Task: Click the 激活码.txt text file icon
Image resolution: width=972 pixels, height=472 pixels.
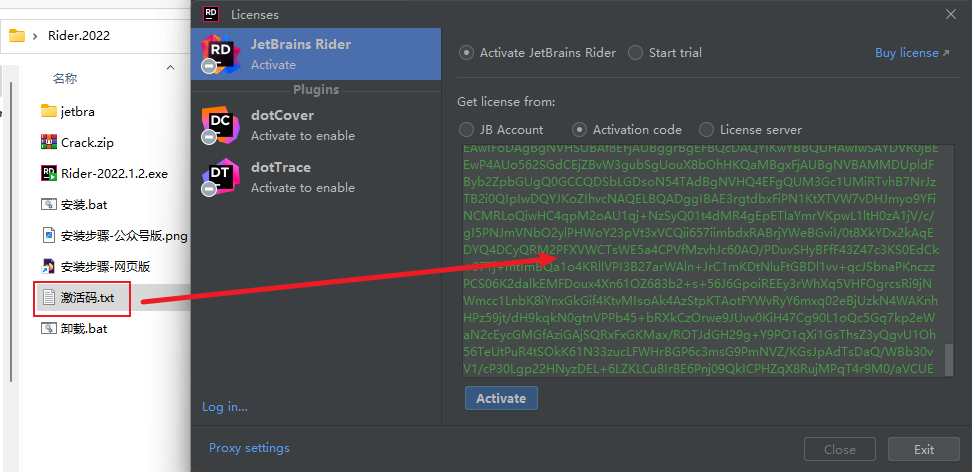Action: point(49,298)
